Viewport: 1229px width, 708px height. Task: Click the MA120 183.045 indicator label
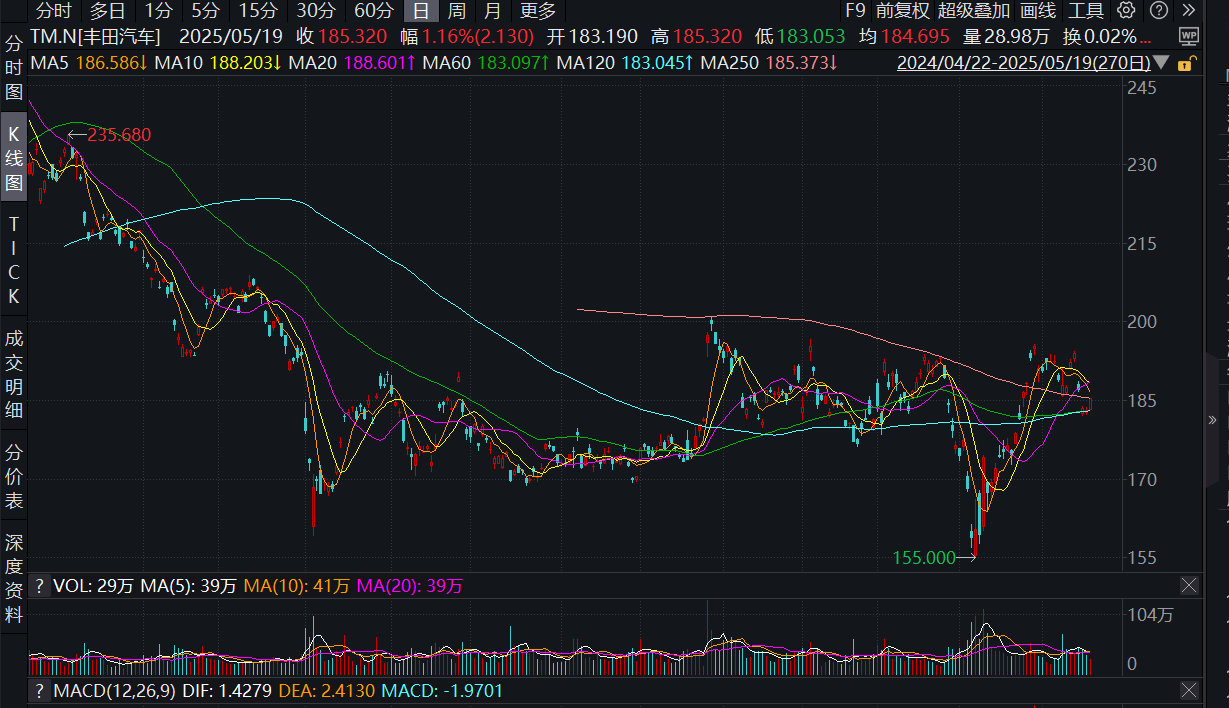[x=624, y=63]
